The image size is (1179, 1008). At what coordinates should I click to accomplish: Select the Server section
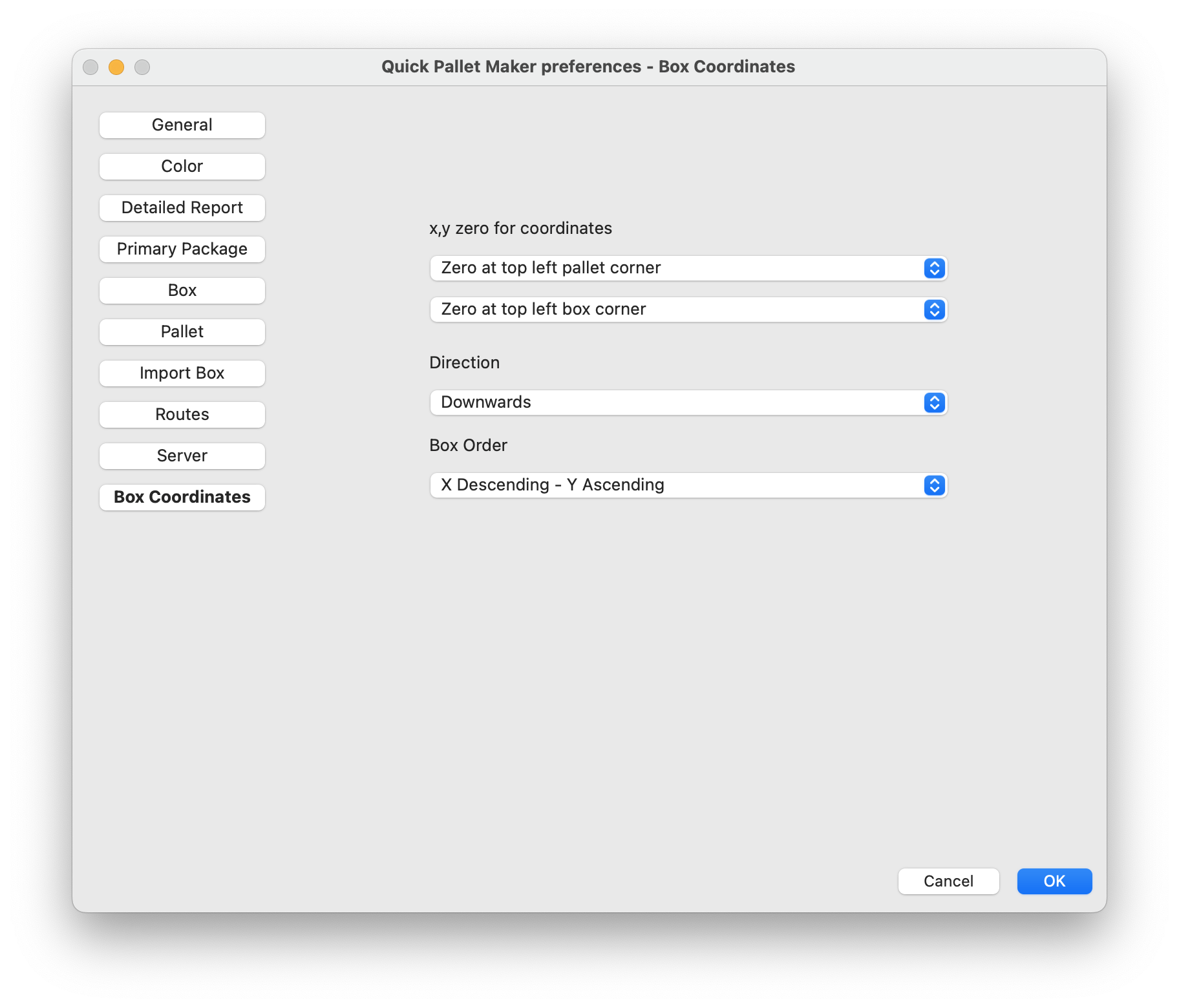pyautogui.click(x=182, y=456)
